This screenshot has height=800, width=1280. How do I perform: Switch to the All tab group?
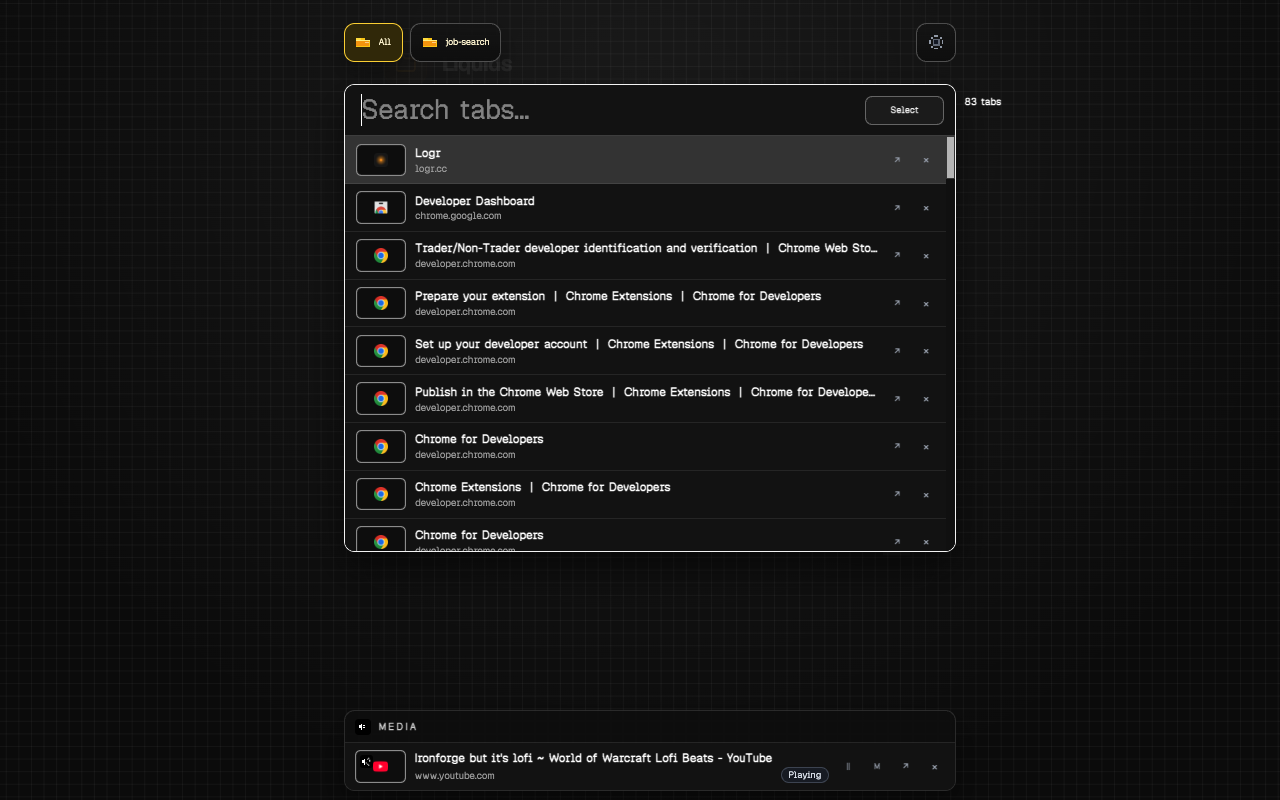[x=373, y=42]
